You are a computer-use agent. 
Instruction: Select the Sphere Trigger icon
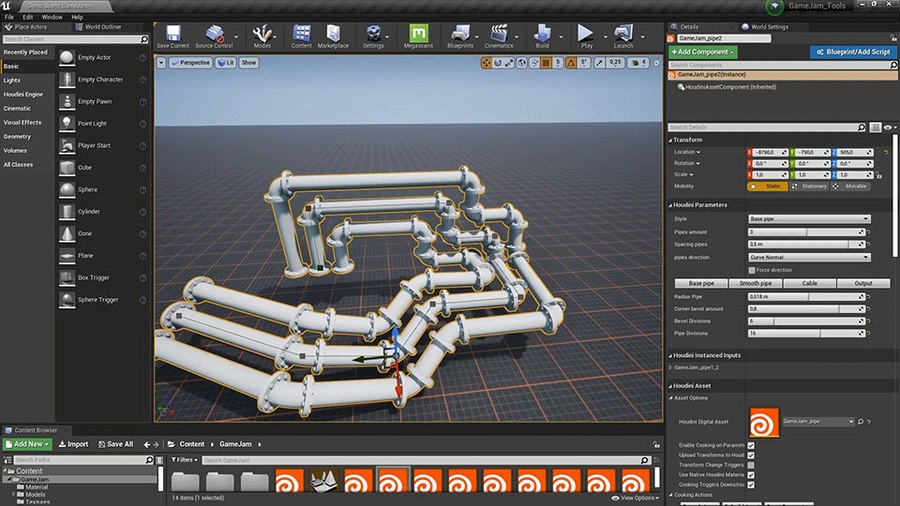pos(67,299)
